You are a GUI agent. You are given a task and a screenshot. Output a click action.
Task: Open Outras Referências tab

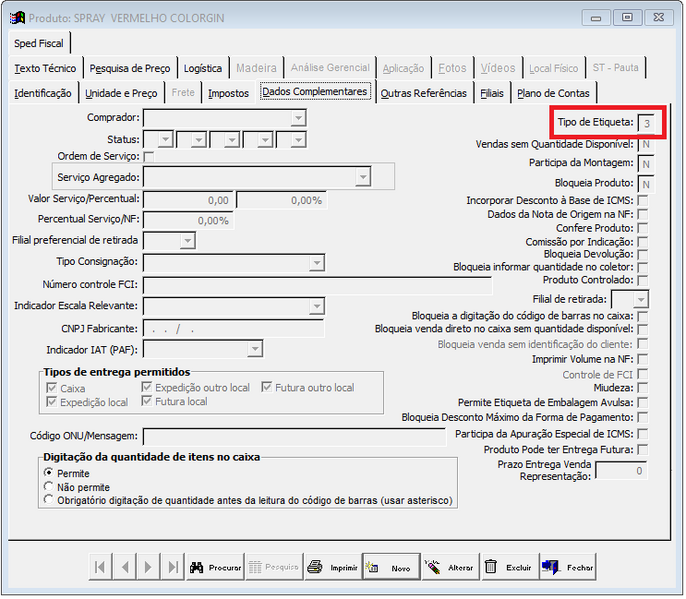(424, 93)
